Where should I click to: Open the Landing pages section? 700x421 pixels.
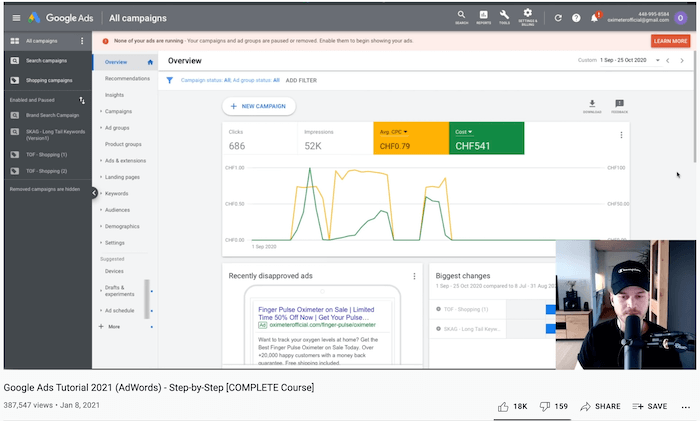pyautogui.click(x=122, y=177)
